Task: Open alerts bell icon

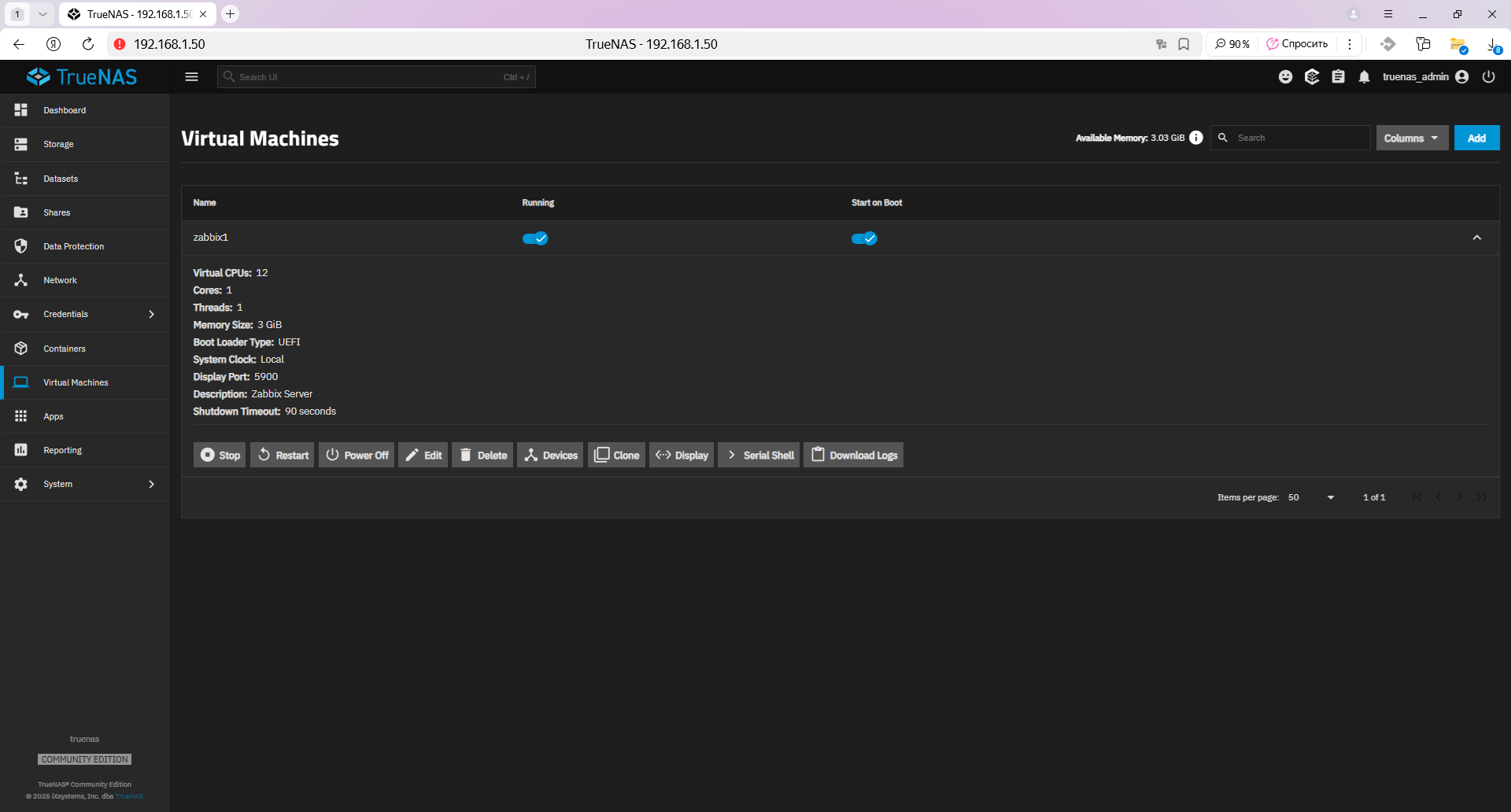Action: [1365, 76]
